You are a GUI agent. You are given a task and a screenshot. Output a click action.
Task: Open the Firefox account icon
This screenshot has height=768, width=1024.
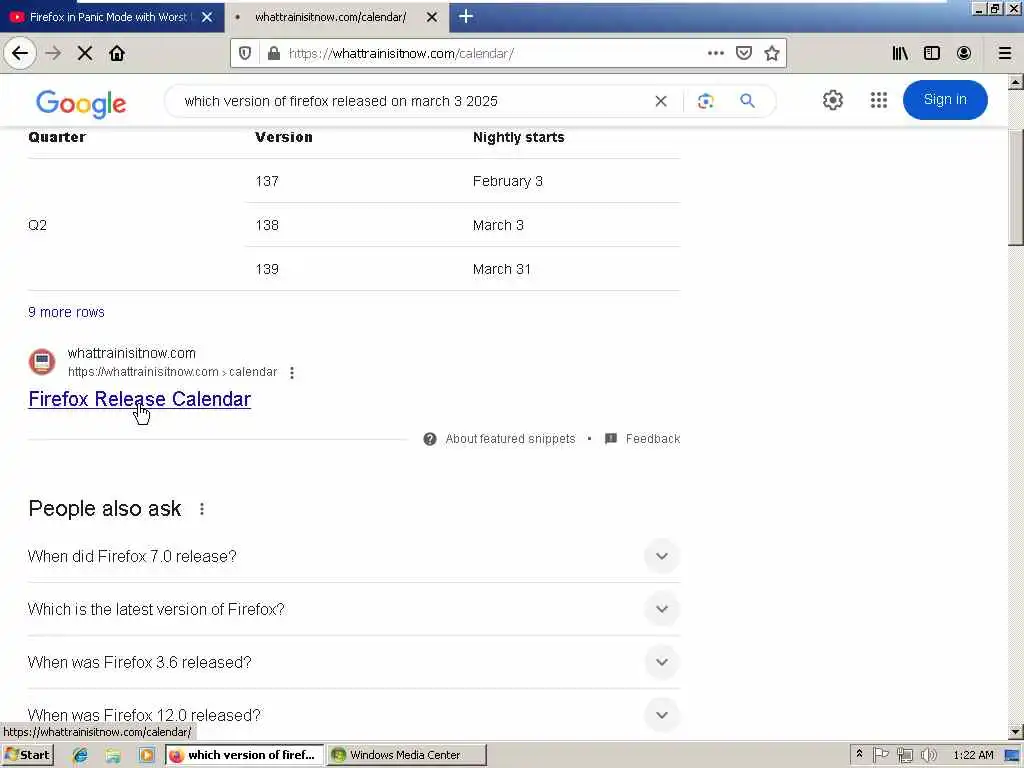(964, 53)
